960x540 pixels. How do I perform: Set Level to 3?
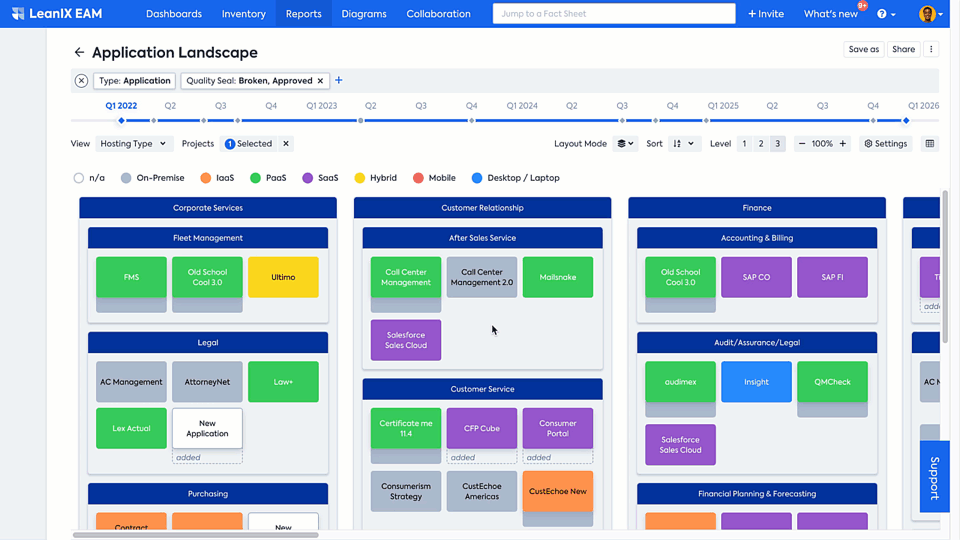point(778,144)
